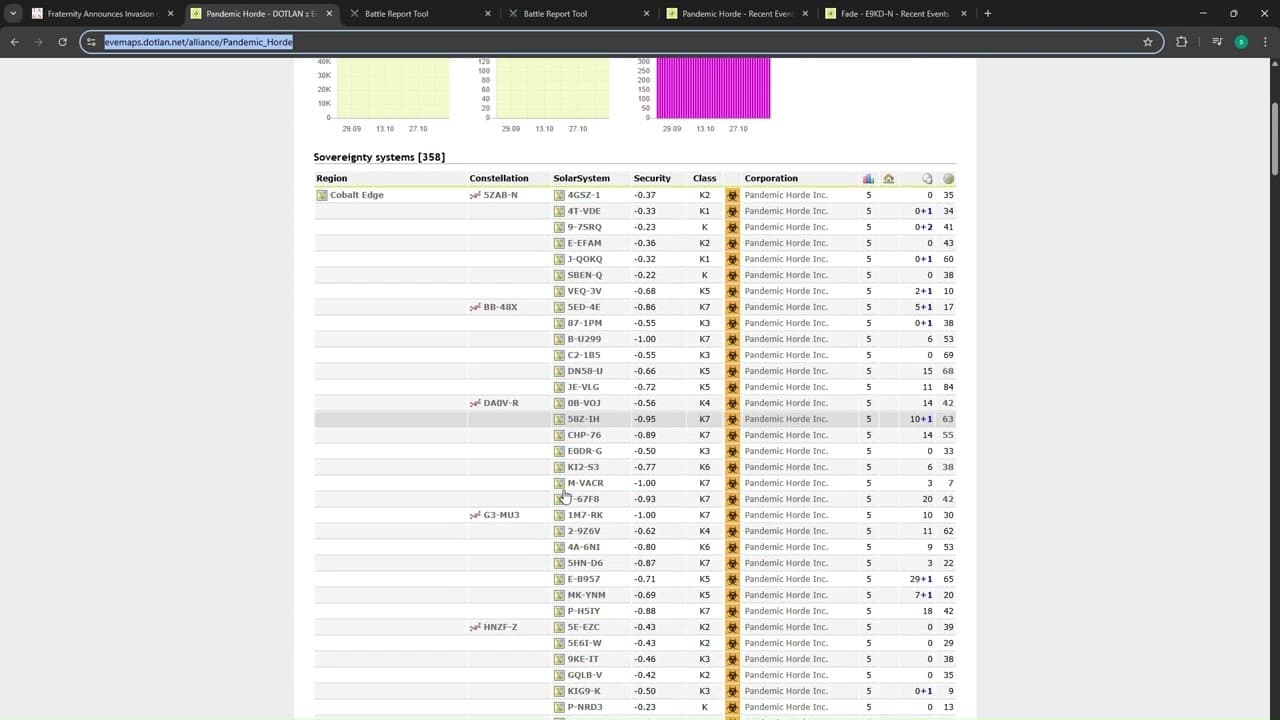Viewport: 1280px width, 720px height.
Task: Bookmark this page with the star icon
Action: coord(1148,42)
